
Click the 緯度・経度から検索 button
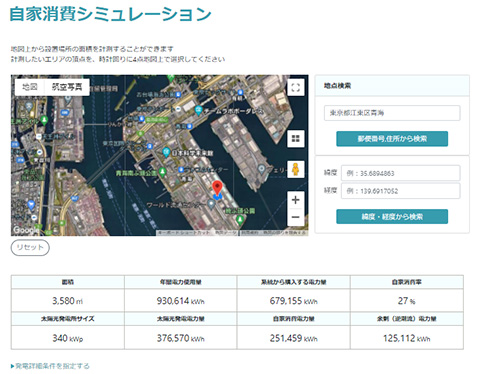click(x=392, y=217)
